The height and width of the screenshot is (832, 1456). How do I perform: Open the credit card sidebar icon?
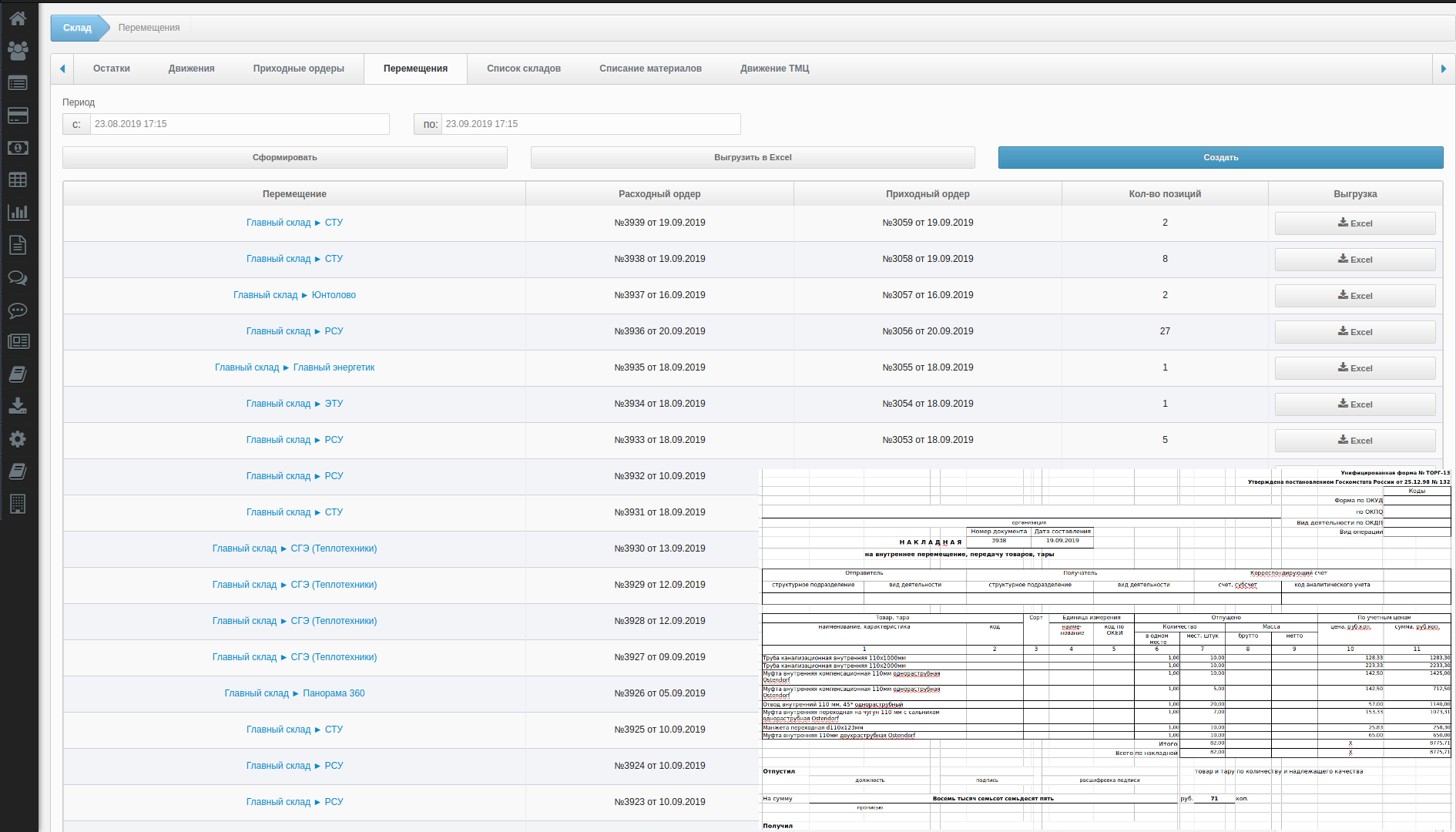18,116
